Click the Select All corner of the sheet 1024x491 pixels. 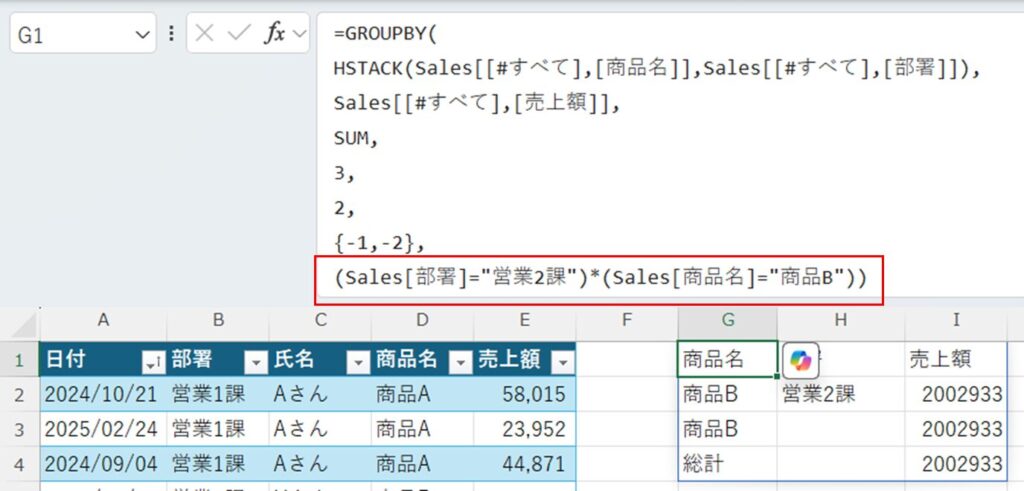[x=20, y=323]
